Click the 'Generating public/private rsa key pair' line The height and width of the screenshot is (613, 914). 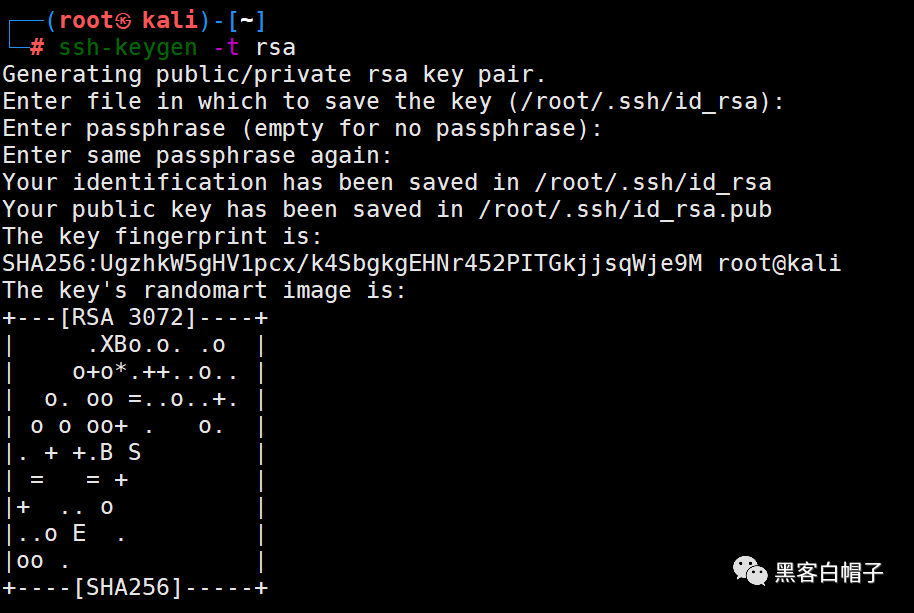coord(273,75)
